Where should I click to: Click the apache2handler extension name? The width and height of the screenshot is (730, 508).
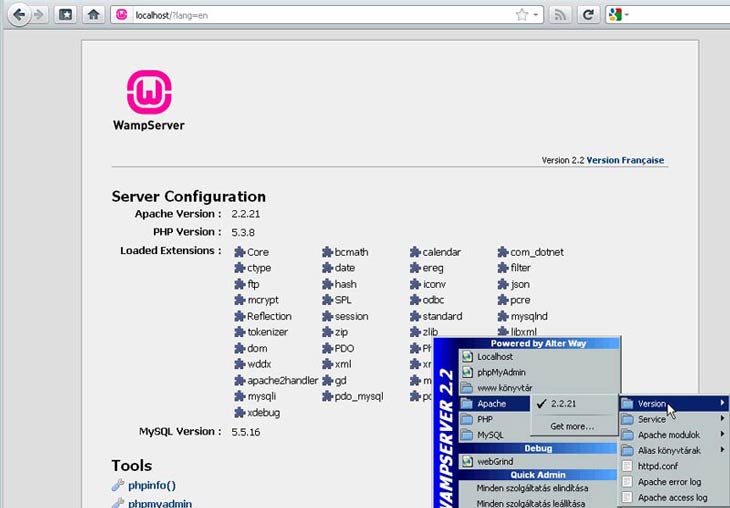pyautogui.click(x=283, y=380)
